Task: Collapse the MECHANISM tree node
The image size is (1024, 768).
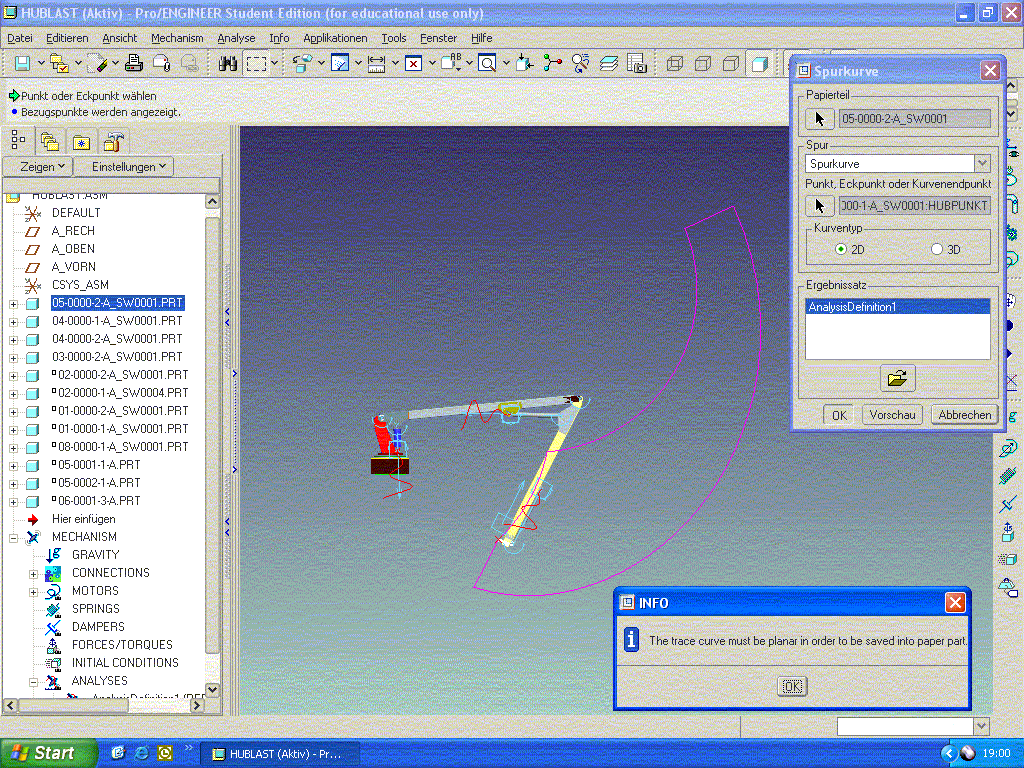Action: tap(13, 537)
